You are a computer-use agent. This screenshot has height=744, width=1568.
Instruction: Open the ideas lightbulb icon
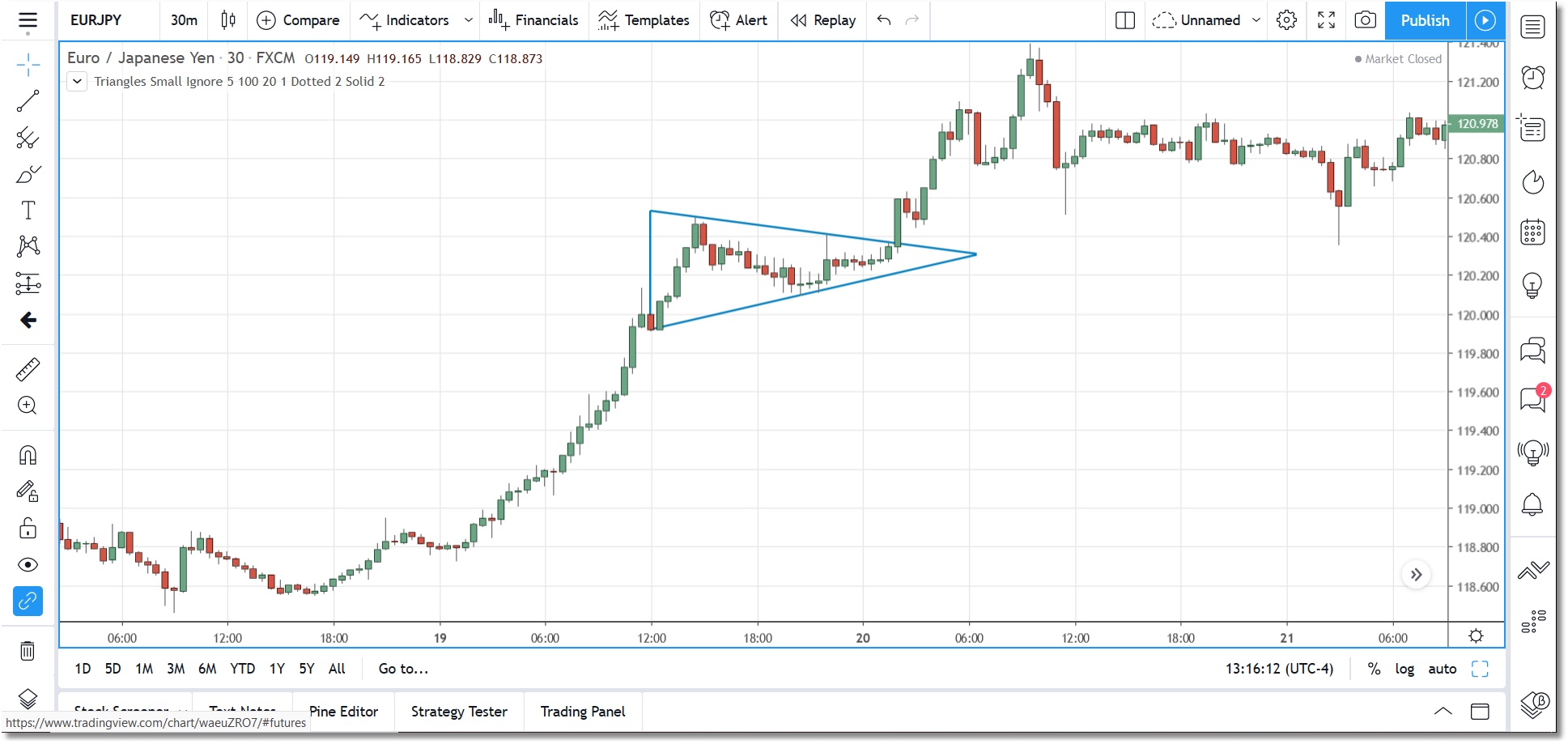(1532, 285)
